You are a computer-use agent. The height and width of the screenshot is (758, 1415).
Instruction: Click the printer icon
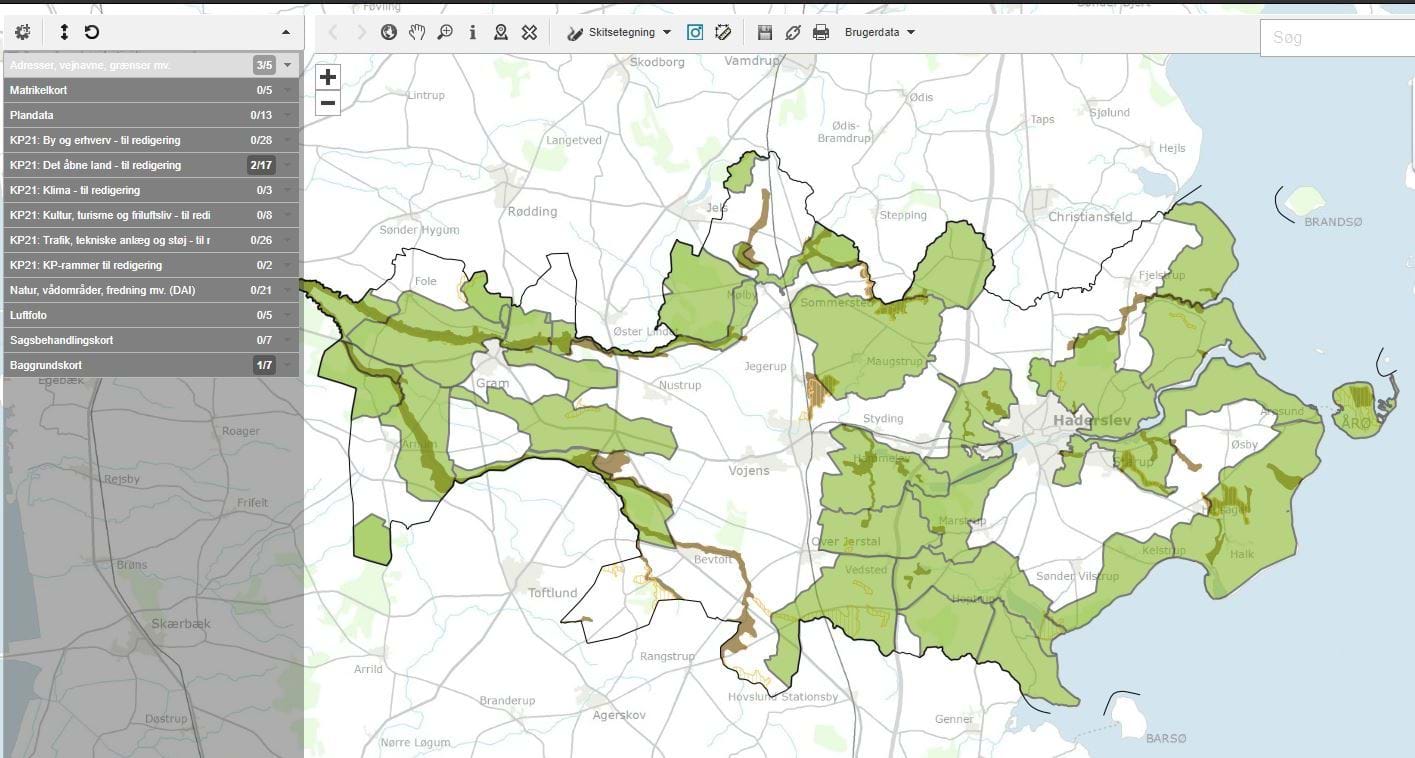[x=821, y=32]
